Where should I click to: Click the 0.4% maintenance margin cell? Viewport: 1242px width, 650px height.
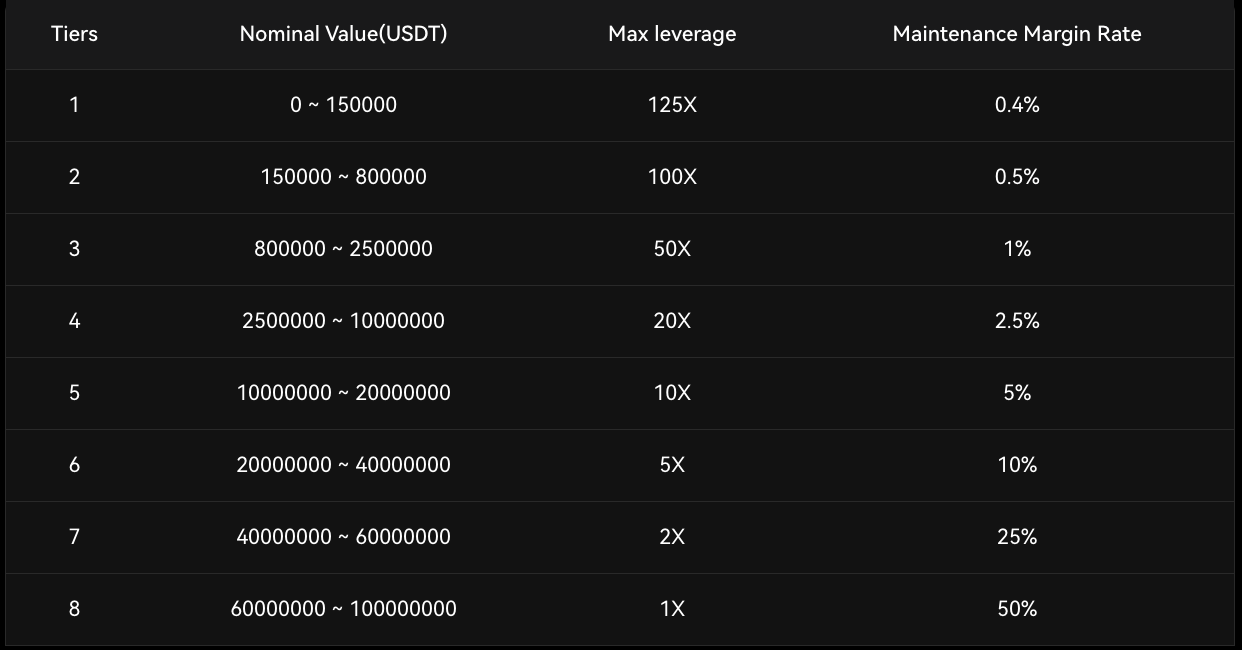click(x=1017, y=105)
